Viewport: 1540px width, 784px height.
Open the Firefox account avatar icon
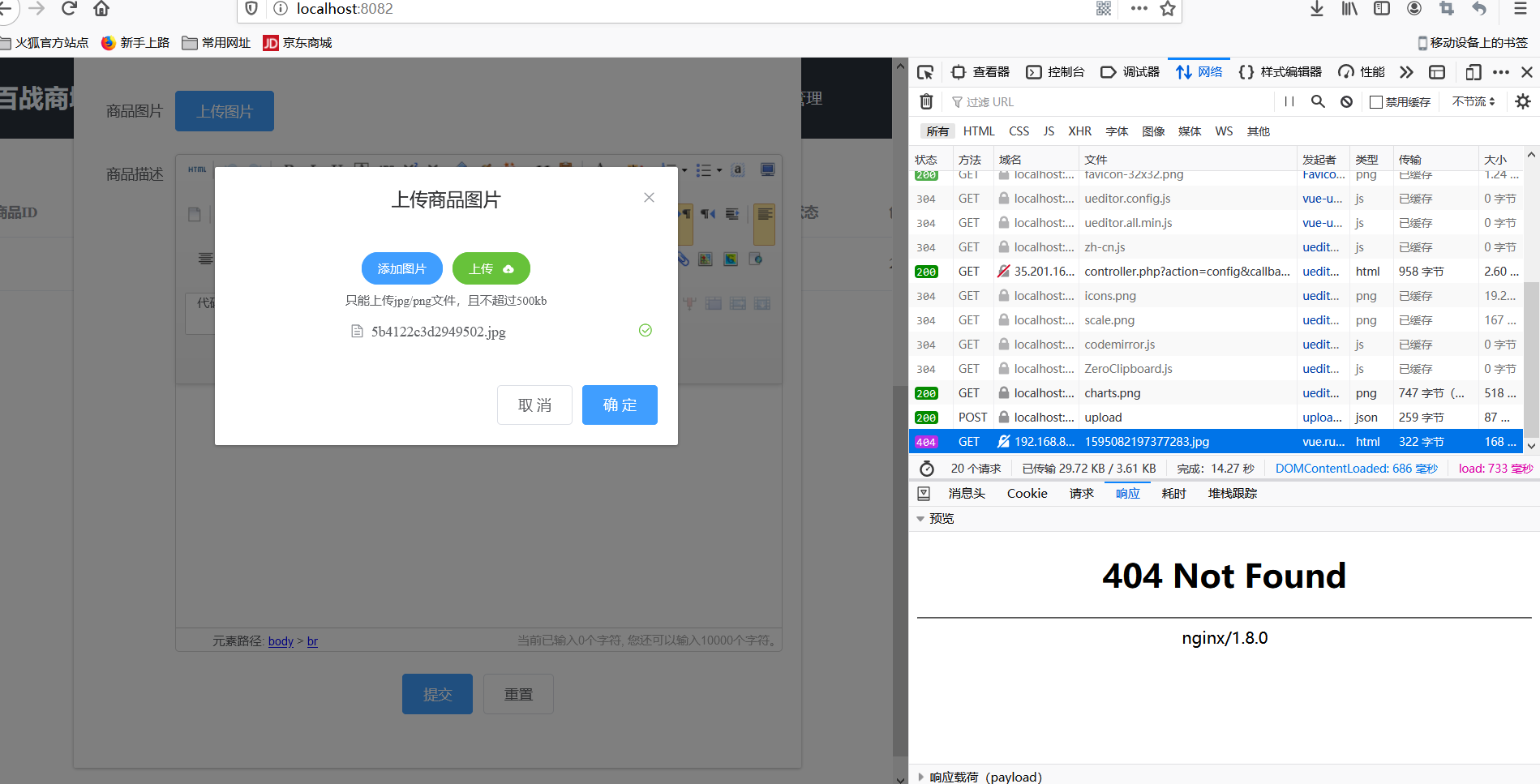pos(1414,8)
